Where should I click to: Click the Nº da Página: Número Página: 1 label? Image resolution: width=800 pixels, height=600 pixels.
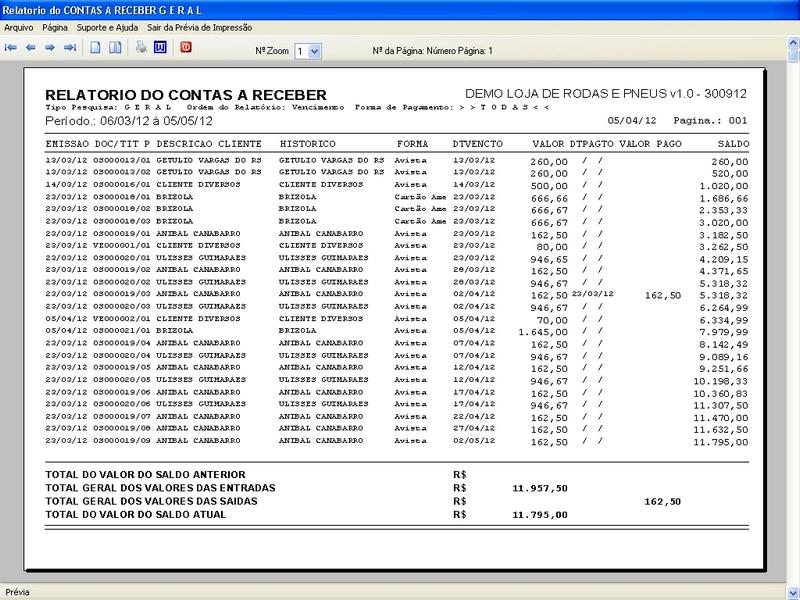[433, 51]
